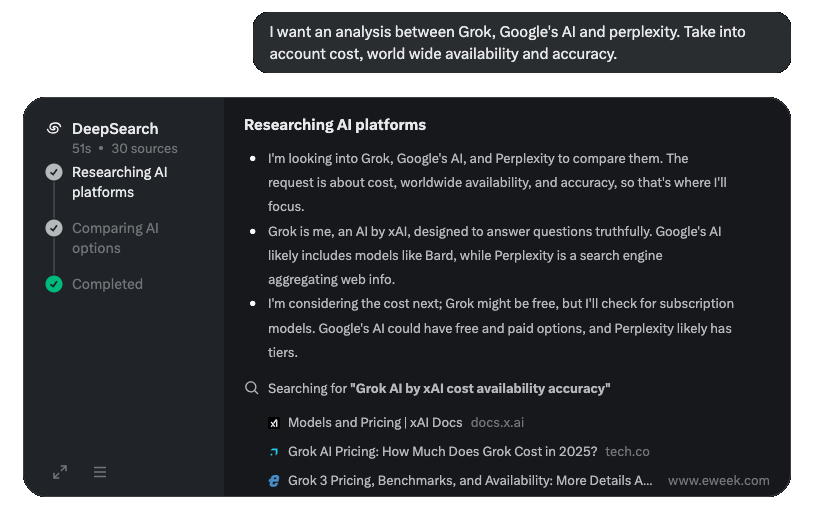Viewport: 824px width, 509px height.
Task: Click the eWeek favicon icon
Action: [274, 481]
